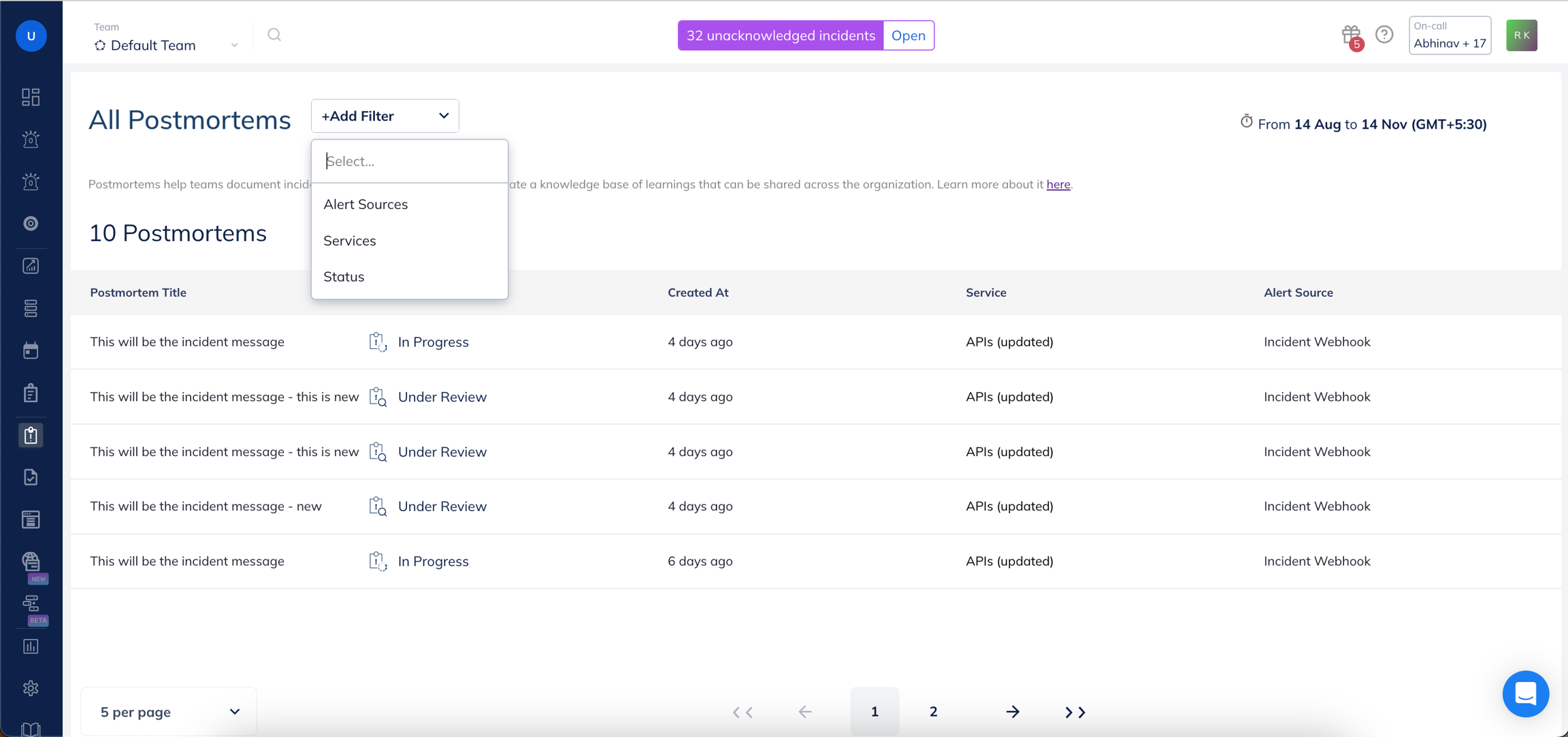
Task: Open the analytics bar chart sidebar icon
Action: coord(31,646)
